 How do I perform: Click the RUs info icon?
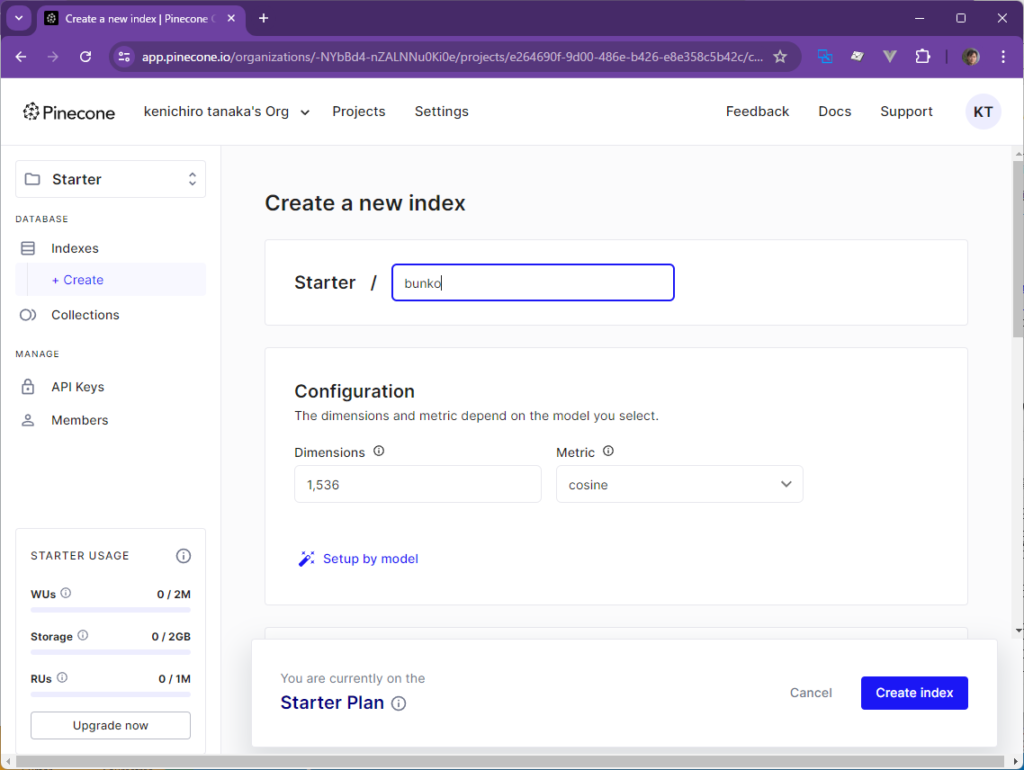[62, 678]
